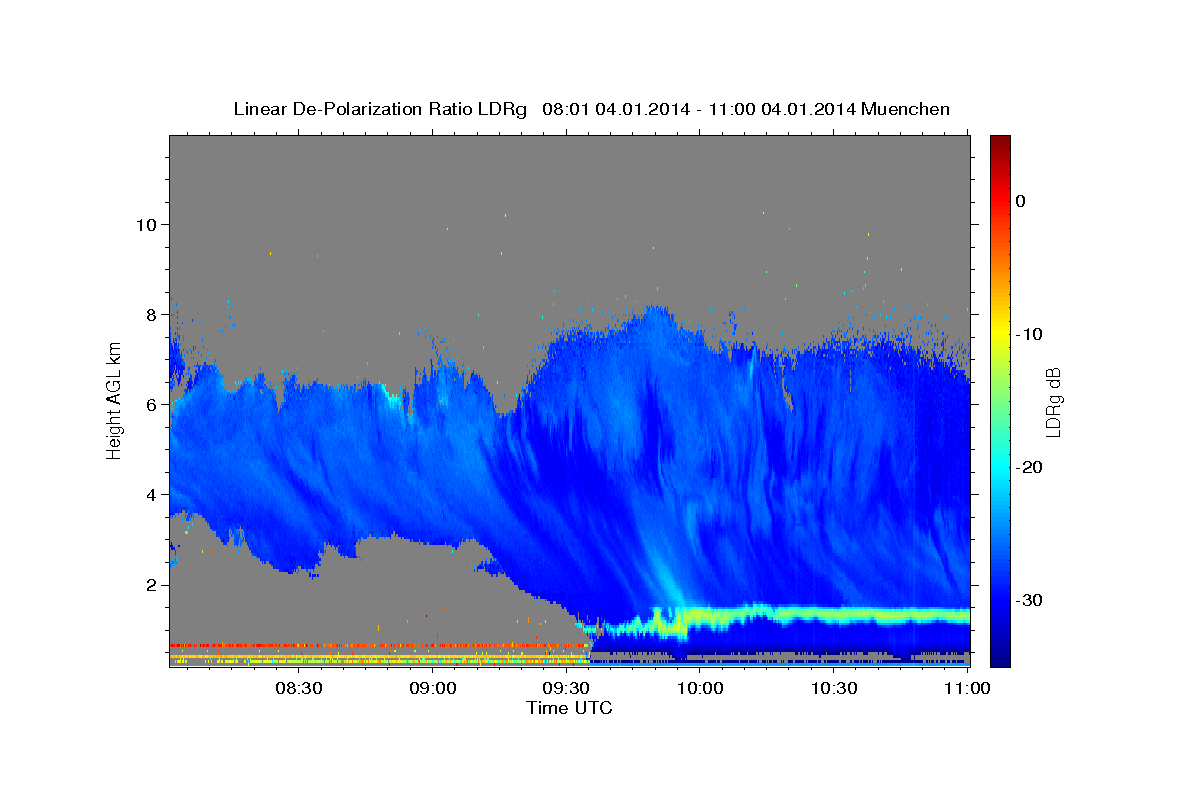Click the height axis label '8'
This screenshot has height=800, width=1200.
154,314
